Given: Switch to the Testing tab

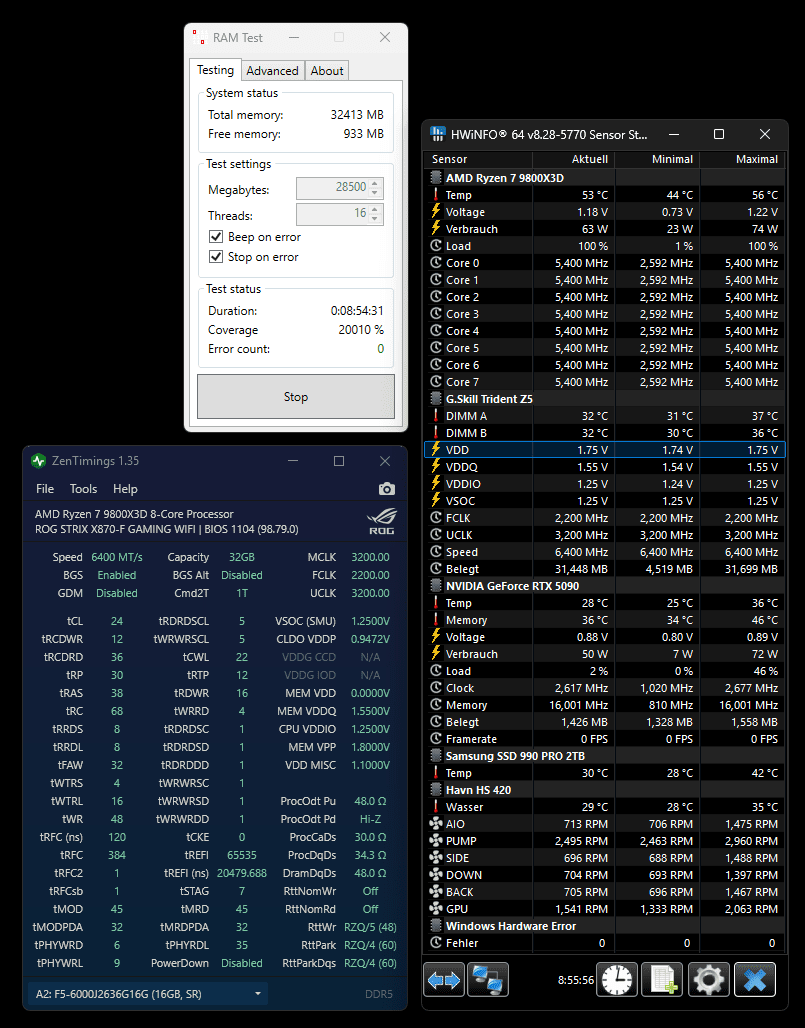Looking at the screenshot, I should coord(215,69).
